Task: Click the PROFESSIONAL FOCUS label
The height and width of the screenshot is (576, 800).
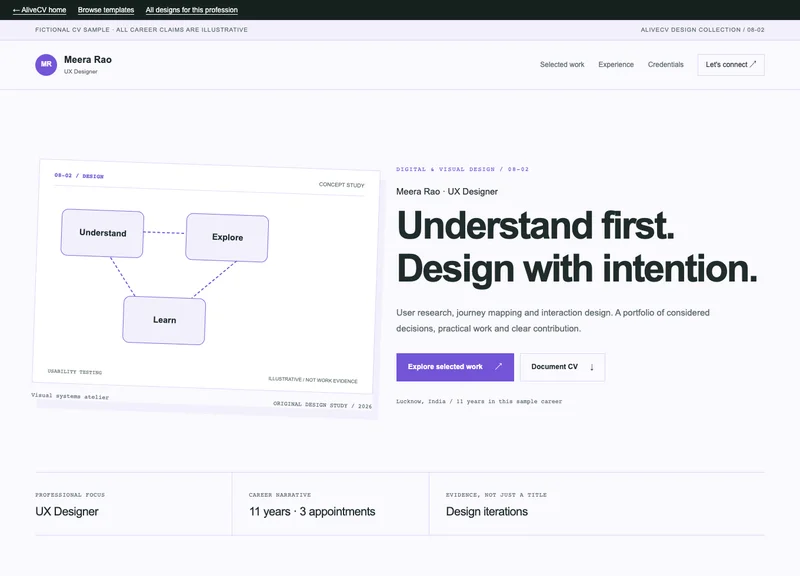Action: [70, 495]
